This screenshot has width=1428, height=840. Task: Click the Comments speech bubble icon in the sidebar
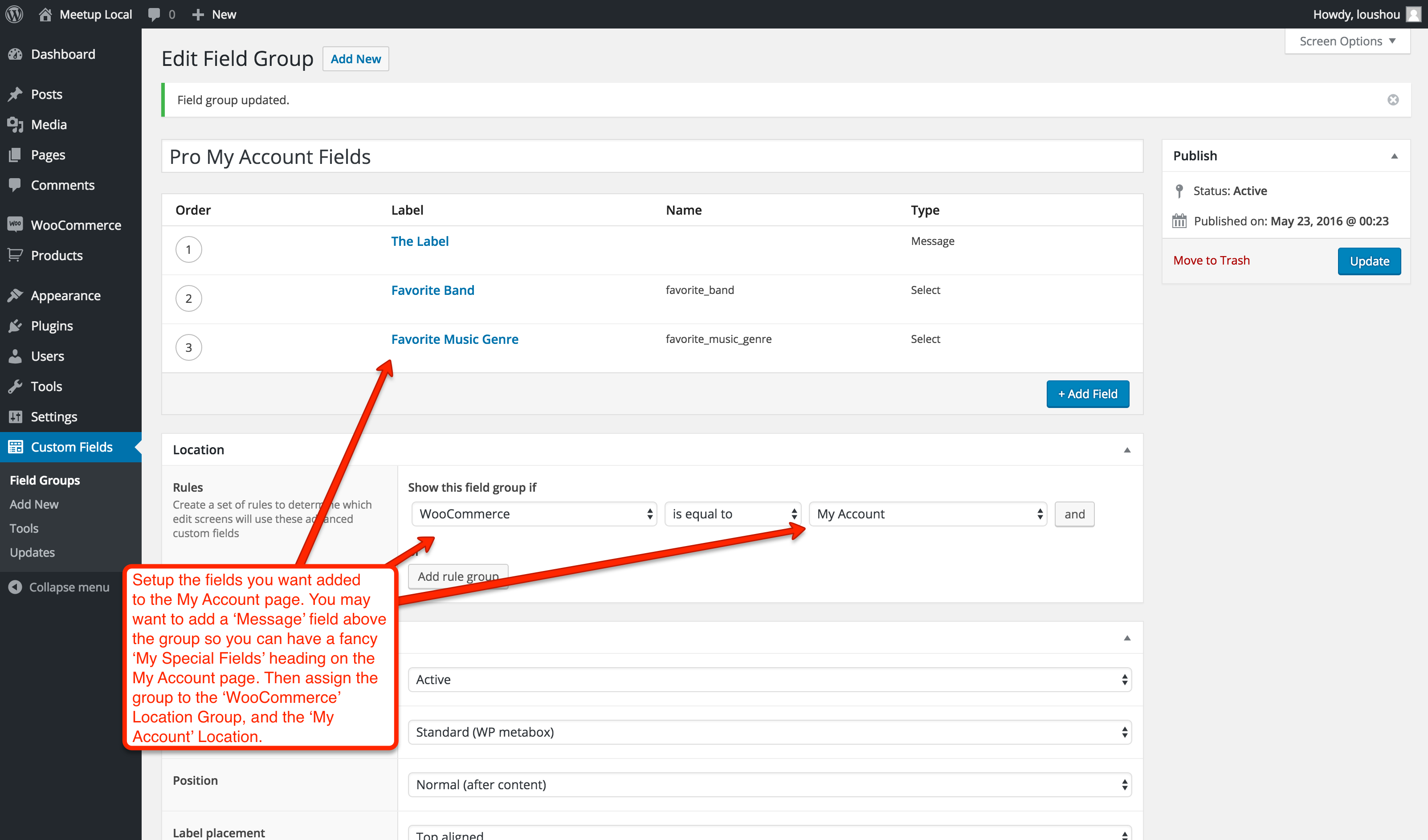(15, 185)
